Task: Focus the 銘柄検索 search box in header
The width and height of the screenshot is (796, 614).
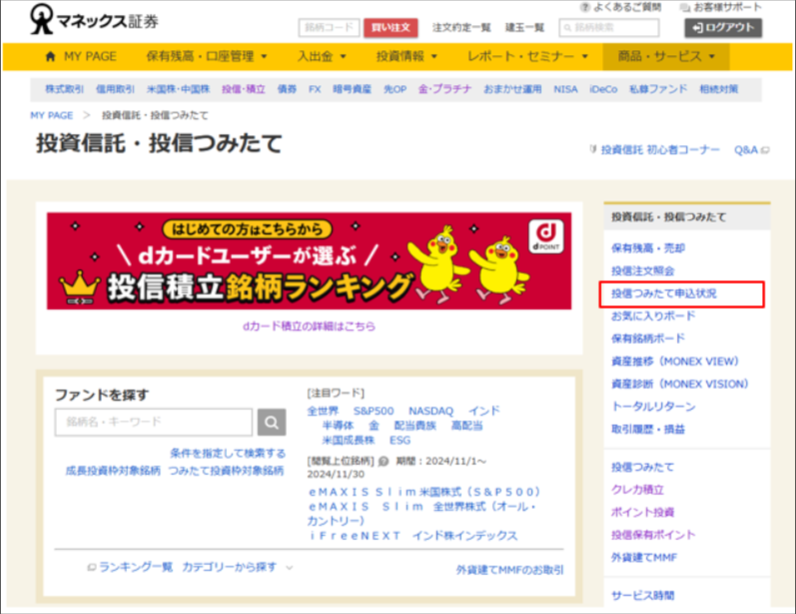Action: point(609,27)
